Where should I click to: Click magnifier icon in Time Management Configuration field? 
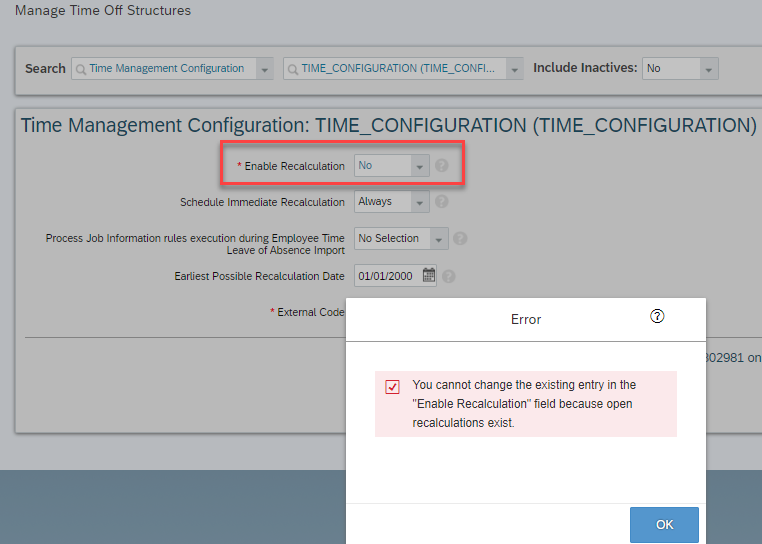click(81, 70)
